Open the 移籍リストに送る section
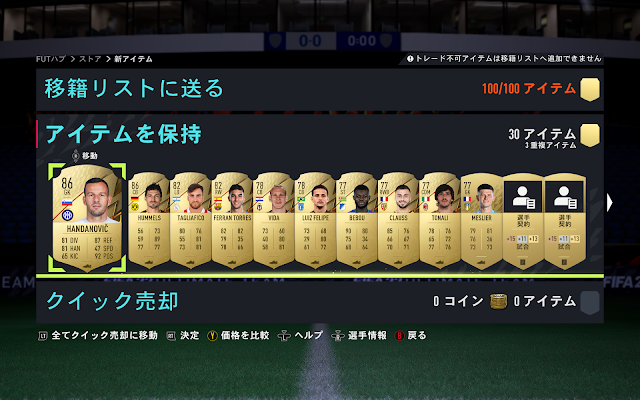Viewport: 640px width, 400px height. point(320,89)
